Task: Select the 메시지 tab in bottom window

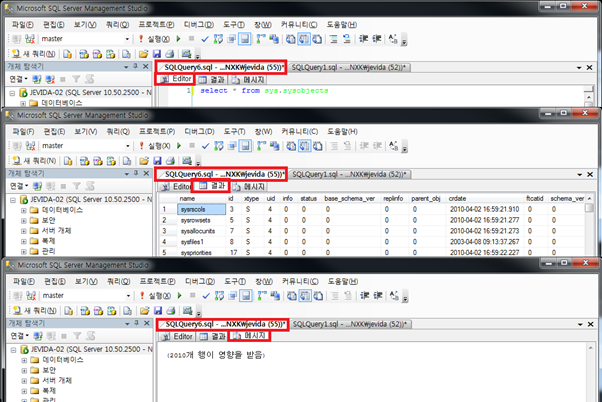Action: pos(250,336)
